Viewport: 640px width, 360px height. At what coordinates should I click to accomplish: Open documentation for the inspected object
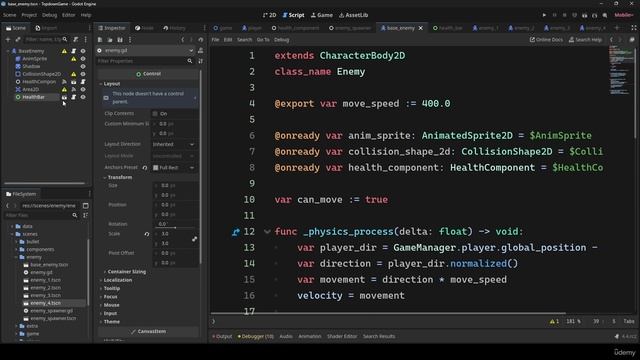200,51
